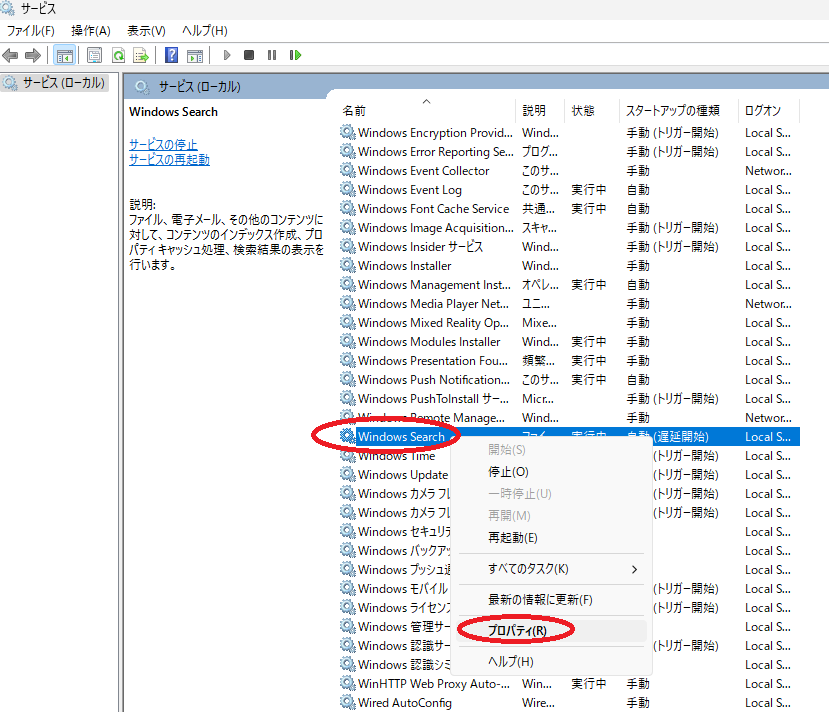This screenshot has width=829, height=712.
Task: Click gear icon beside WinHTTP Web Proxy Auto
Action: coord(347,683)
